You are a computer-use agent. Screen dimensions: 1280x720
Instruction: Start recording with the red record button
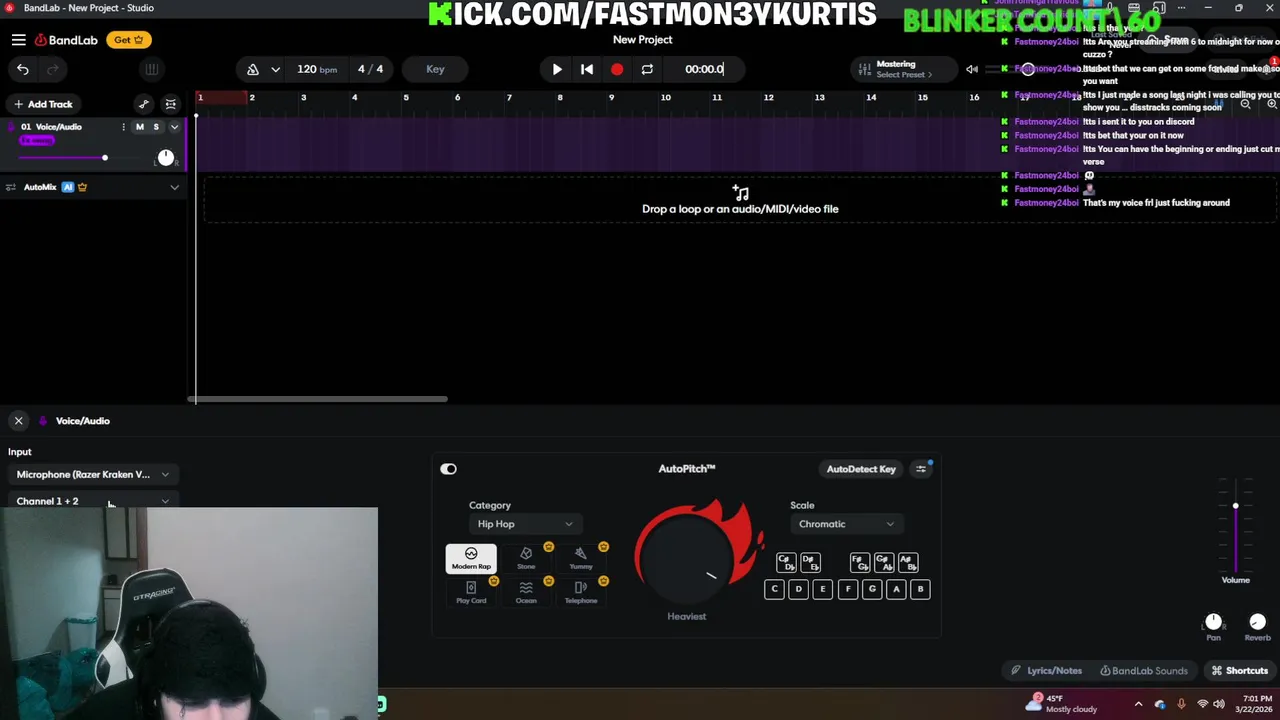pos(617,69)
